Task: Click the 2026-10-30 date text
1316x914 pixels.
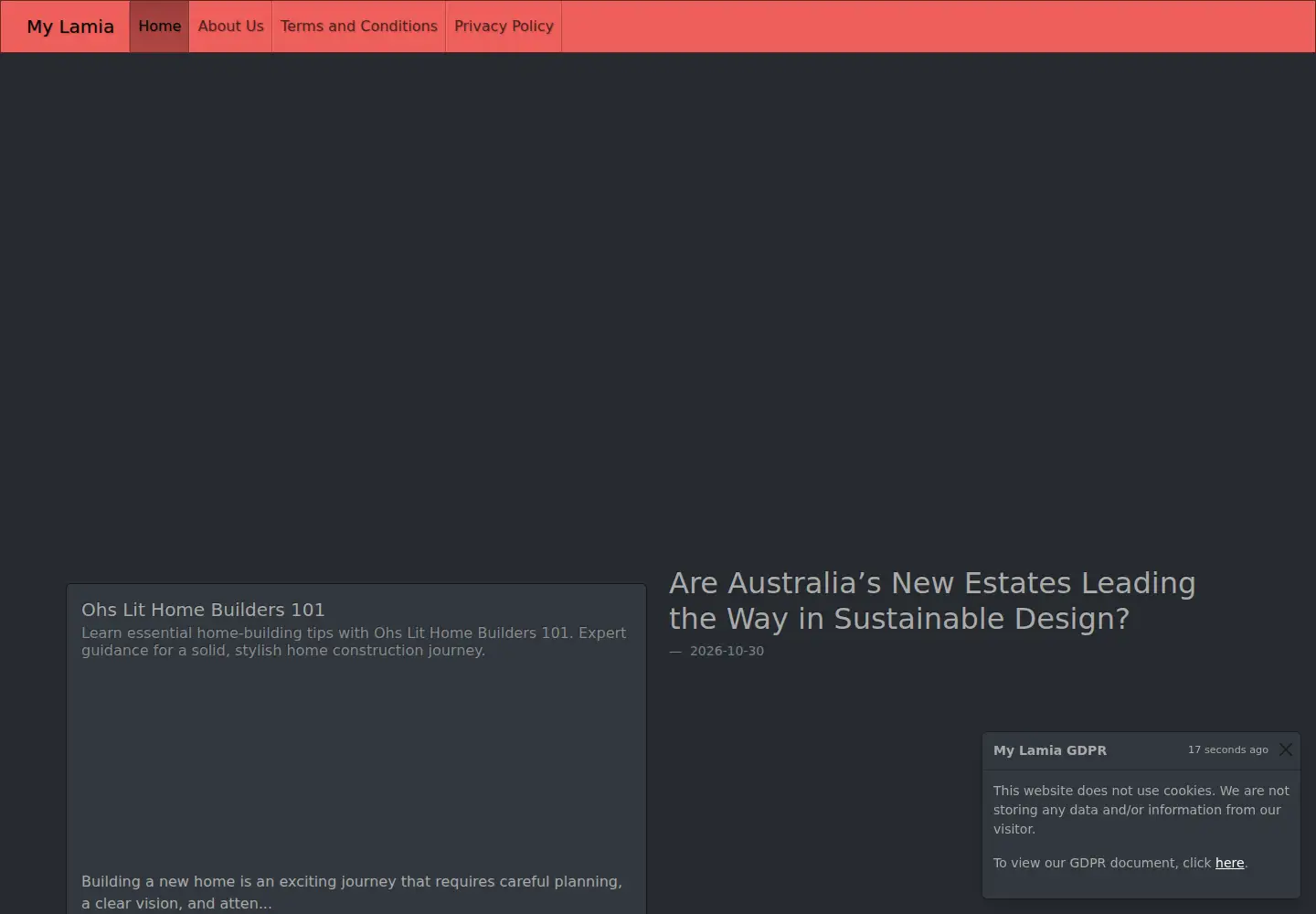Action: 727,651
